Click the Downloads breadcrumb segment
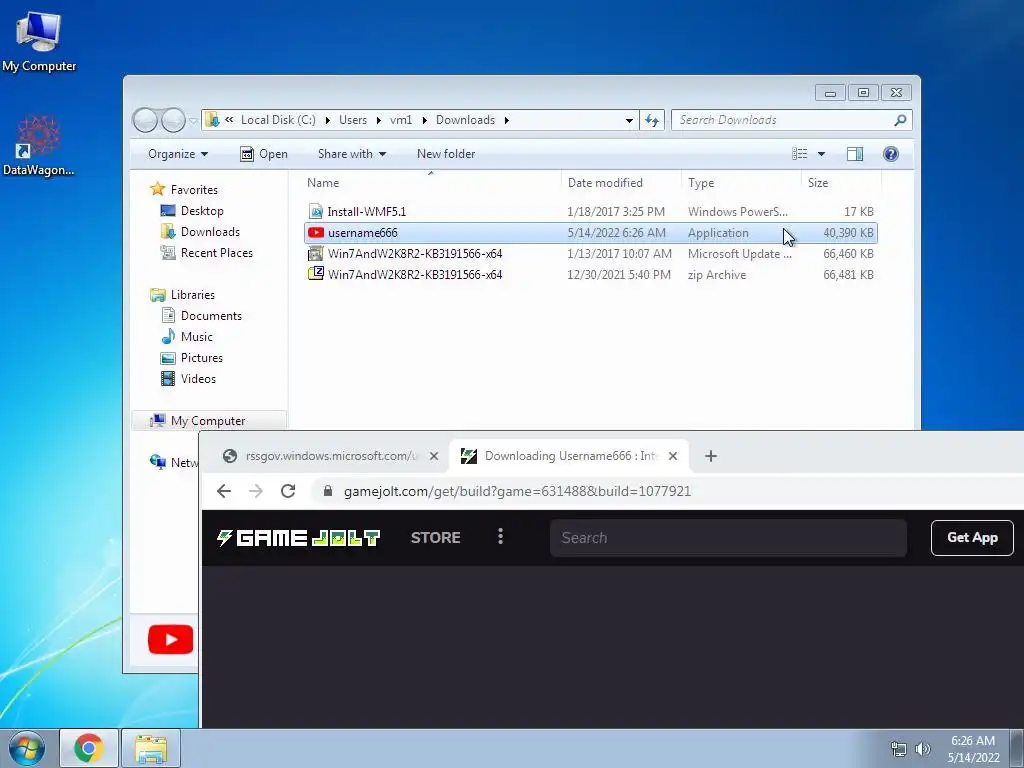1024x768 pixels. [x=466, y=120]
